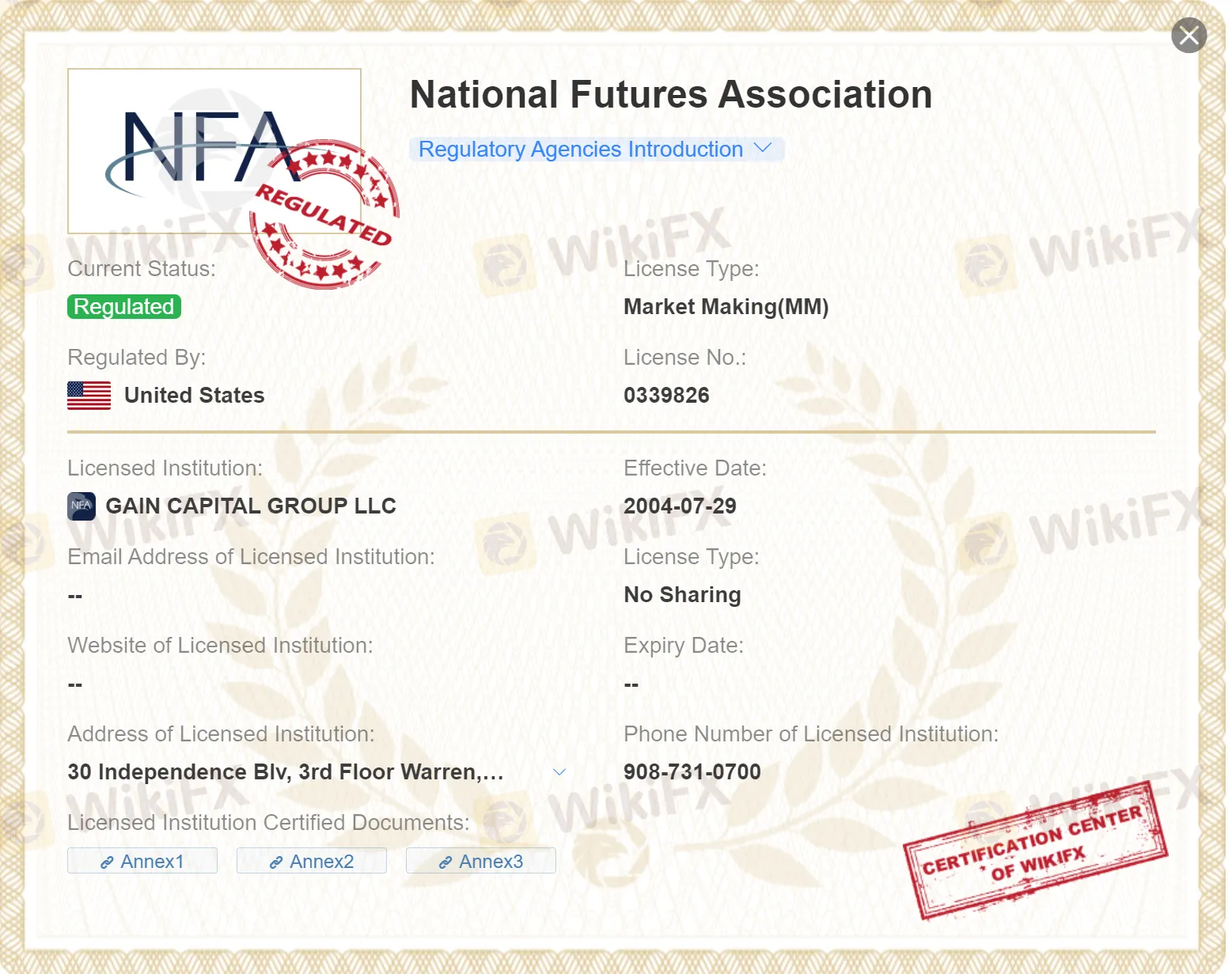The width and height of the screenshot is (1232, 974).
Task: Click the Annex2 link icon
Action: coord(276,862)
